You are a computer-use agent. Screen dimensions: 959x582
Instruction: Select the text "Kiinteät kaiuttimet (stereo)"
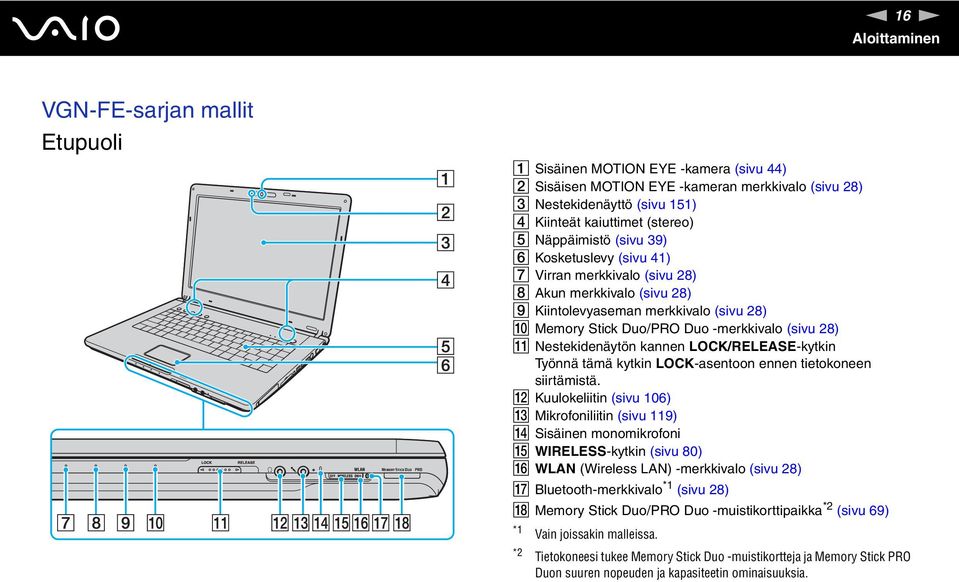pos(614,222)
